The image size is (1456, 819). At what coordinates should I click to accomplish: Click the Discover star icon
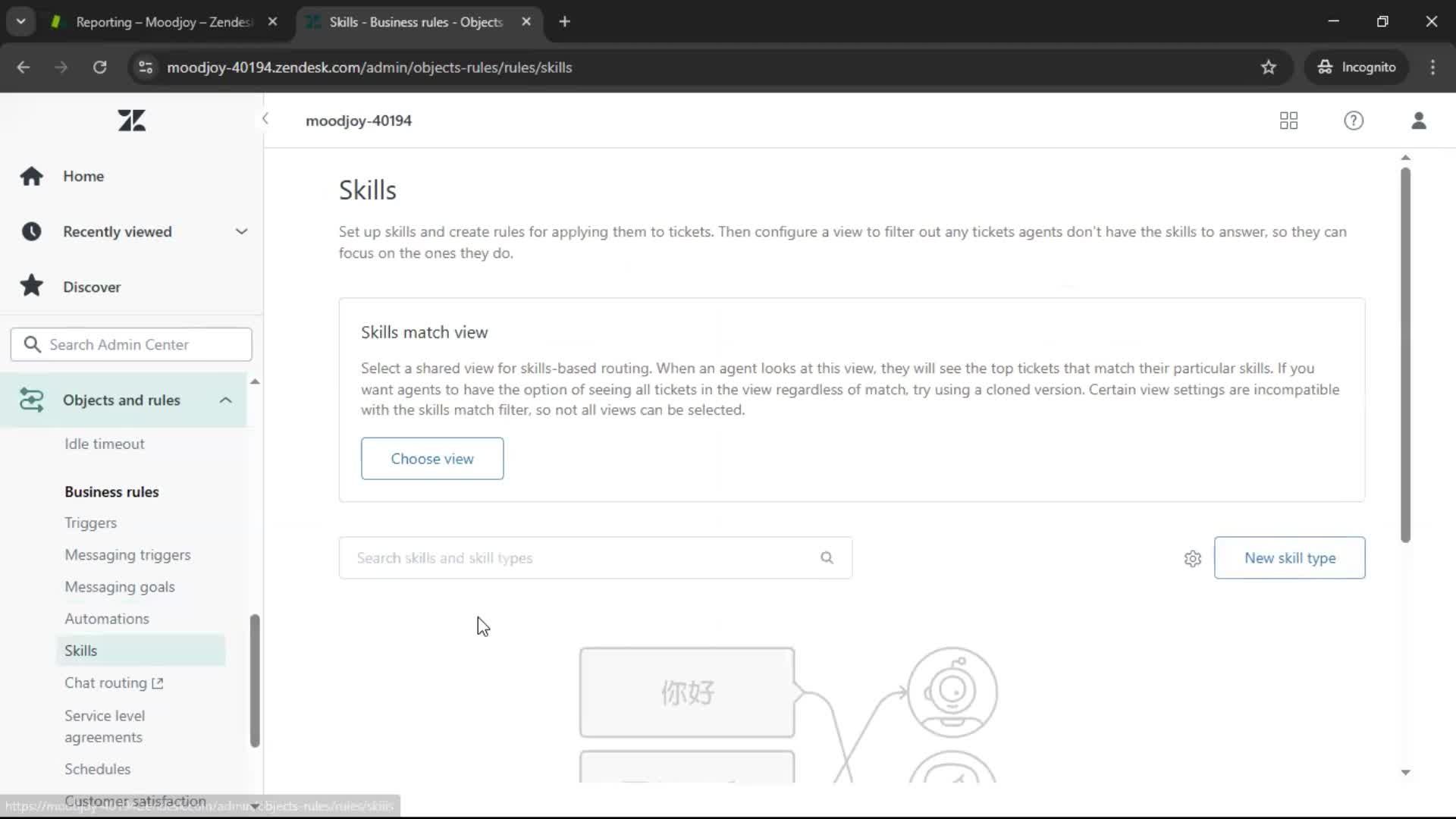point(31,286)
